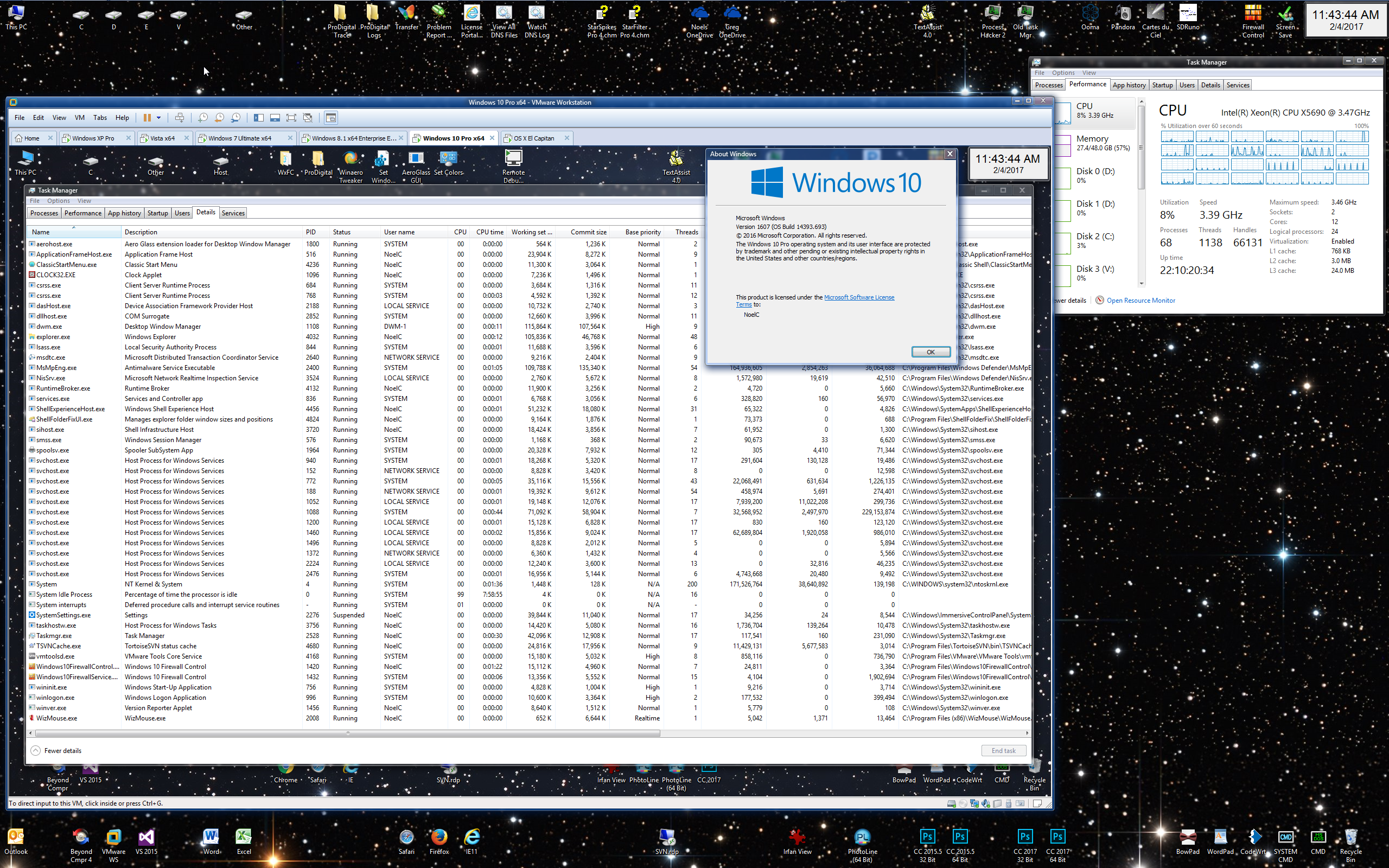Select the suspended SystemSettings.exe row
The image size is (1389, 868).
528,615
